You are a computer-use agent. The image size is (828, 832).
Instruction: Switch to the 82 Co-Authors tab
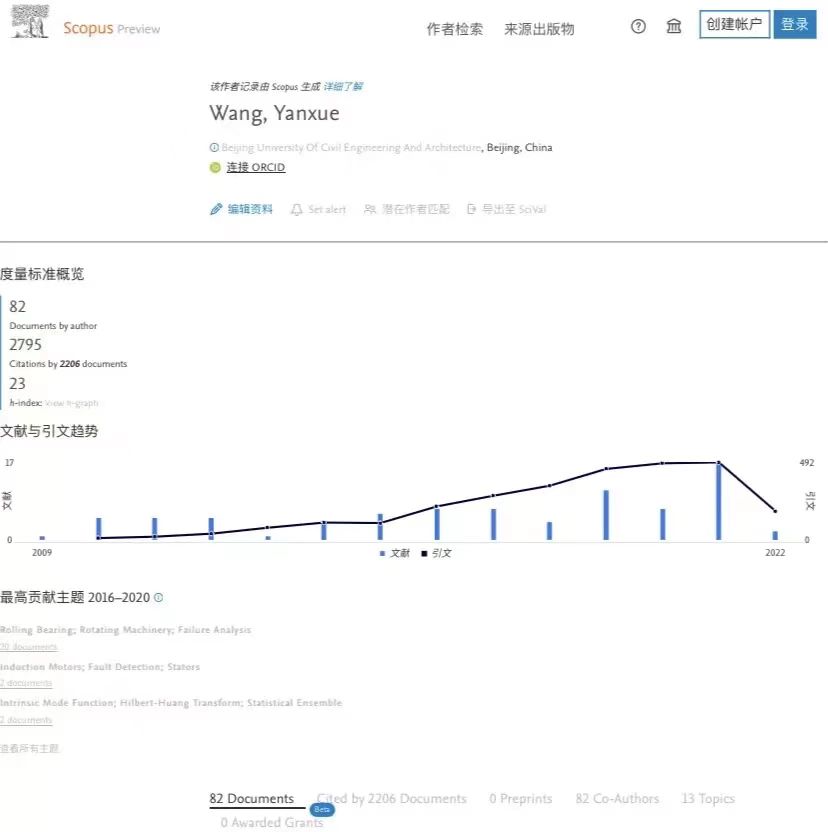coord(617,799)
